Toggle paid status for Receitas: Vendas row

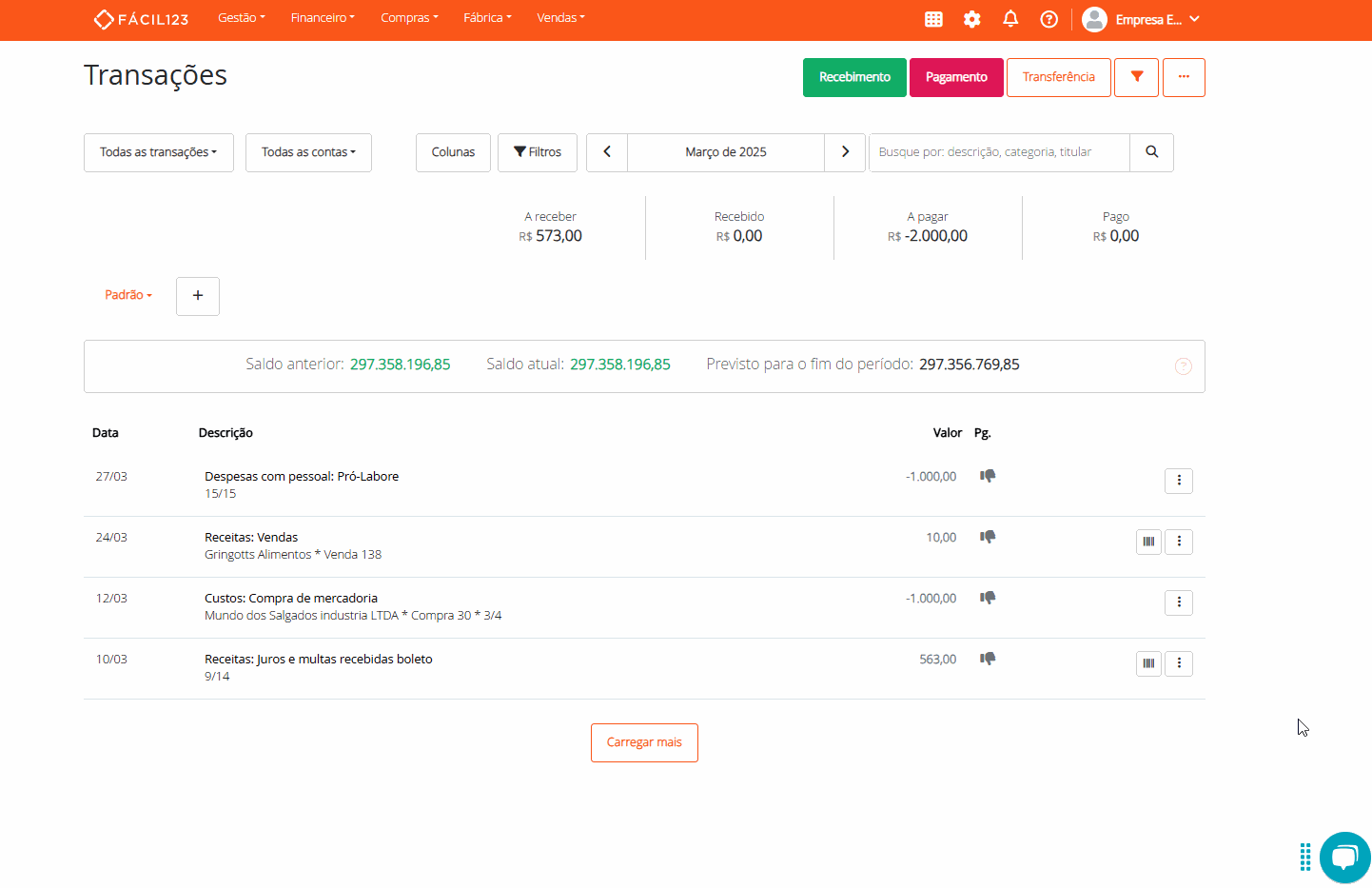point(988,537)
